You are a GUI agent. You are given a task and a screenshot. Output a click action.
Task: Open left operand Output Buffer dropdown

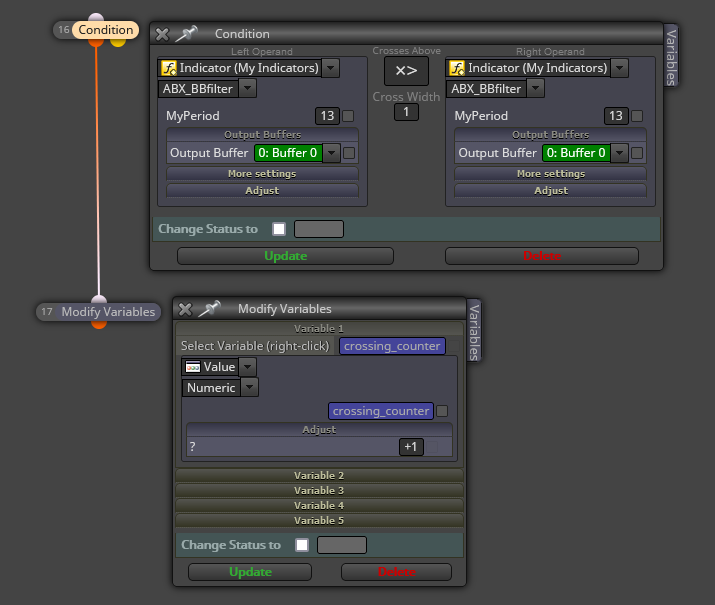coord(332,153)
